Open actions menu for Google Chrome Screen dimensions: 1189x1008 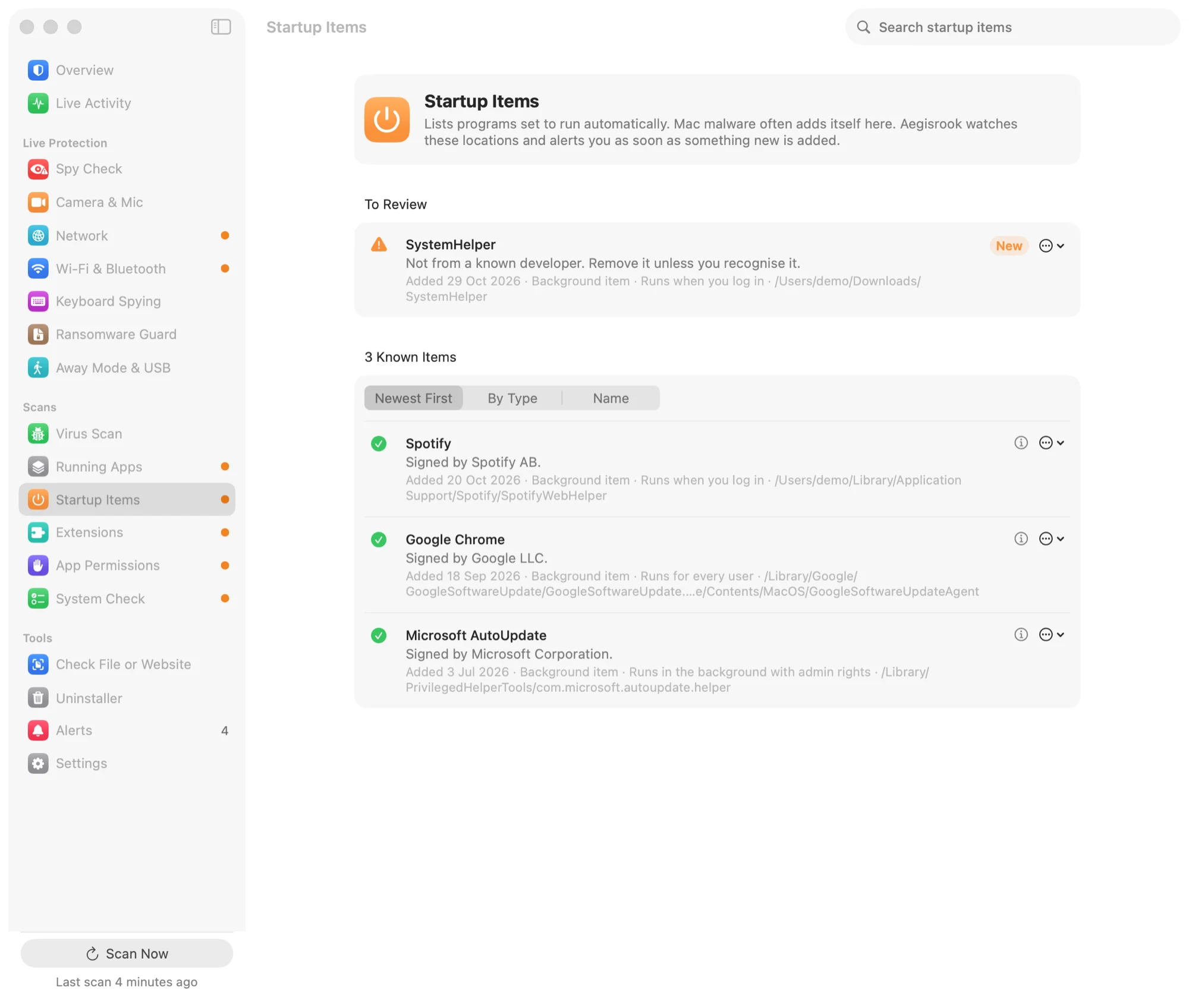(1051, 539)
